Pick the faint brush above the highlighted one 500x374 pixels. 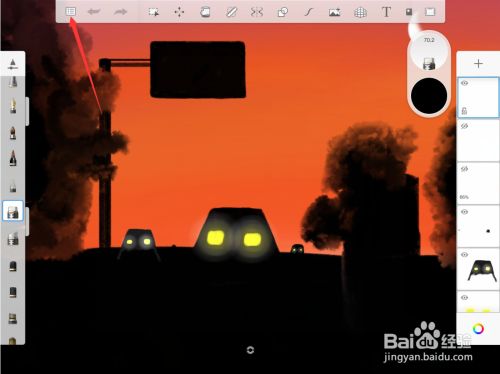13,186
